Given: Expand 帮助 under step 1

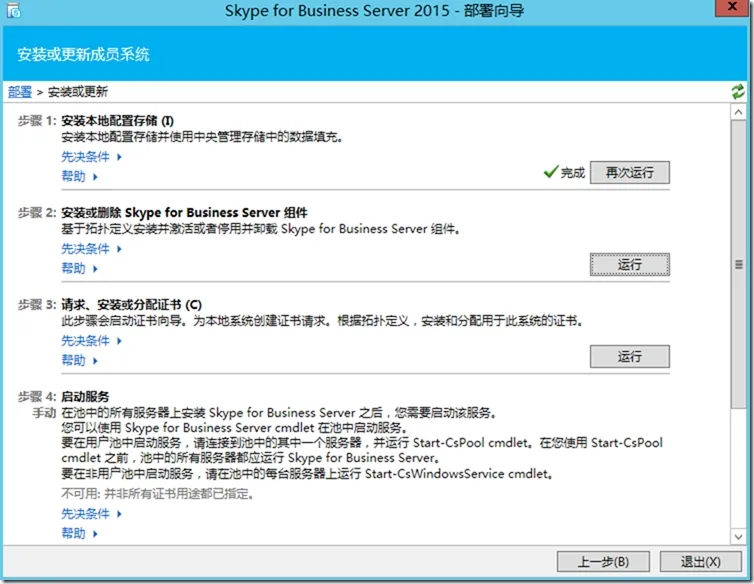Looking at the screenshot, I should click(80, 177).
